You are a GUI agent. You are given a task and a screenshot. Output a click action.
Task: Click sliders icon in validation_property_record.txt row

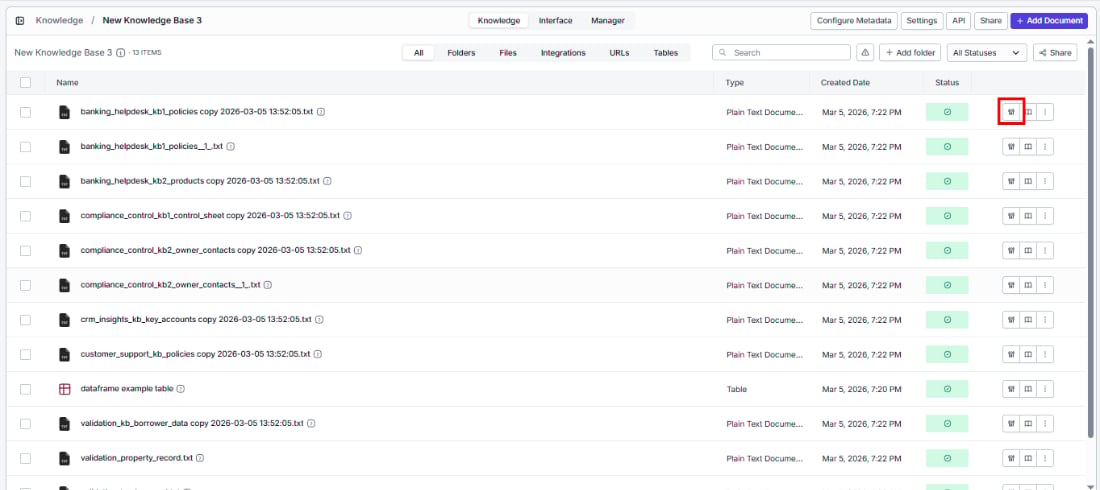[x=1011, y=458]
